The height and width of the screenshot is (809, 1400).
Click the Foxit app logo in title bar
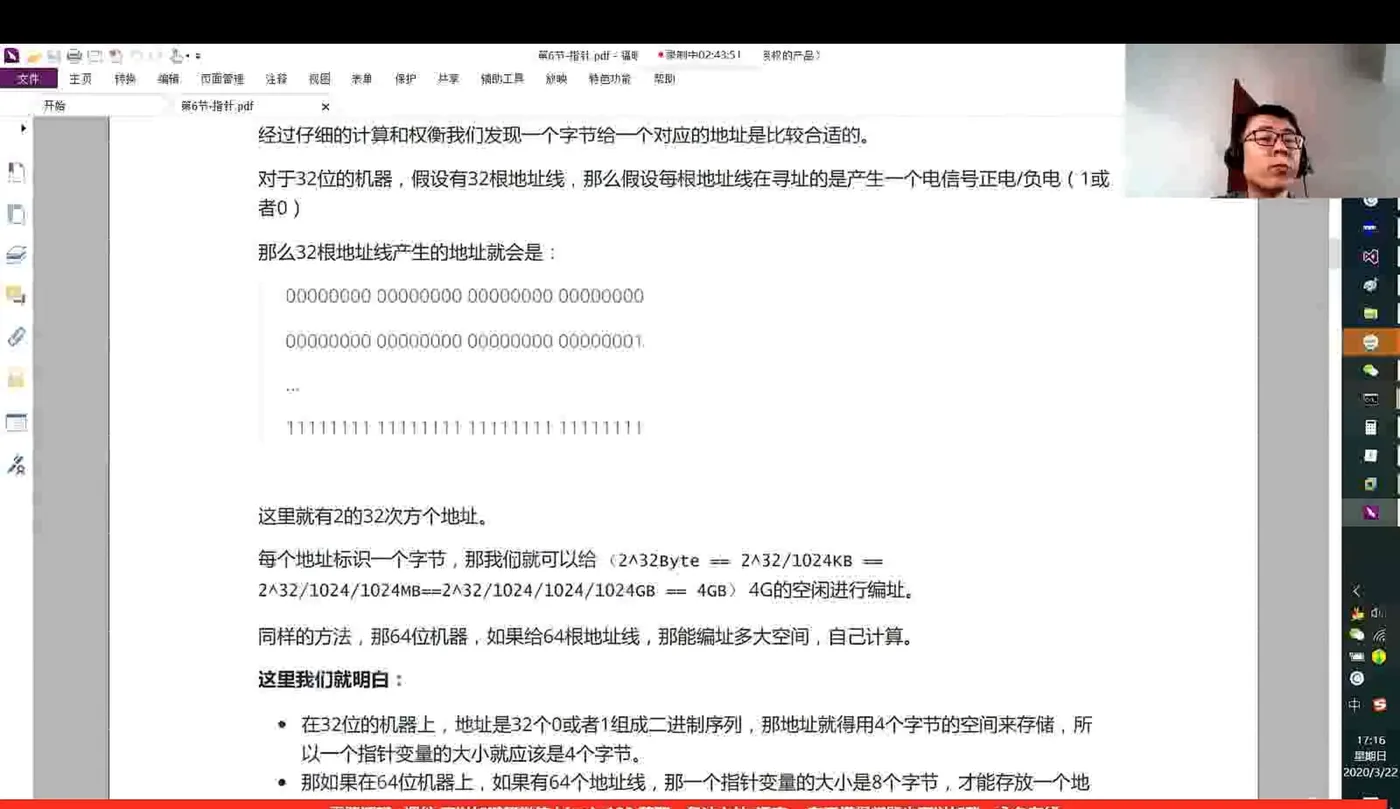11,56
